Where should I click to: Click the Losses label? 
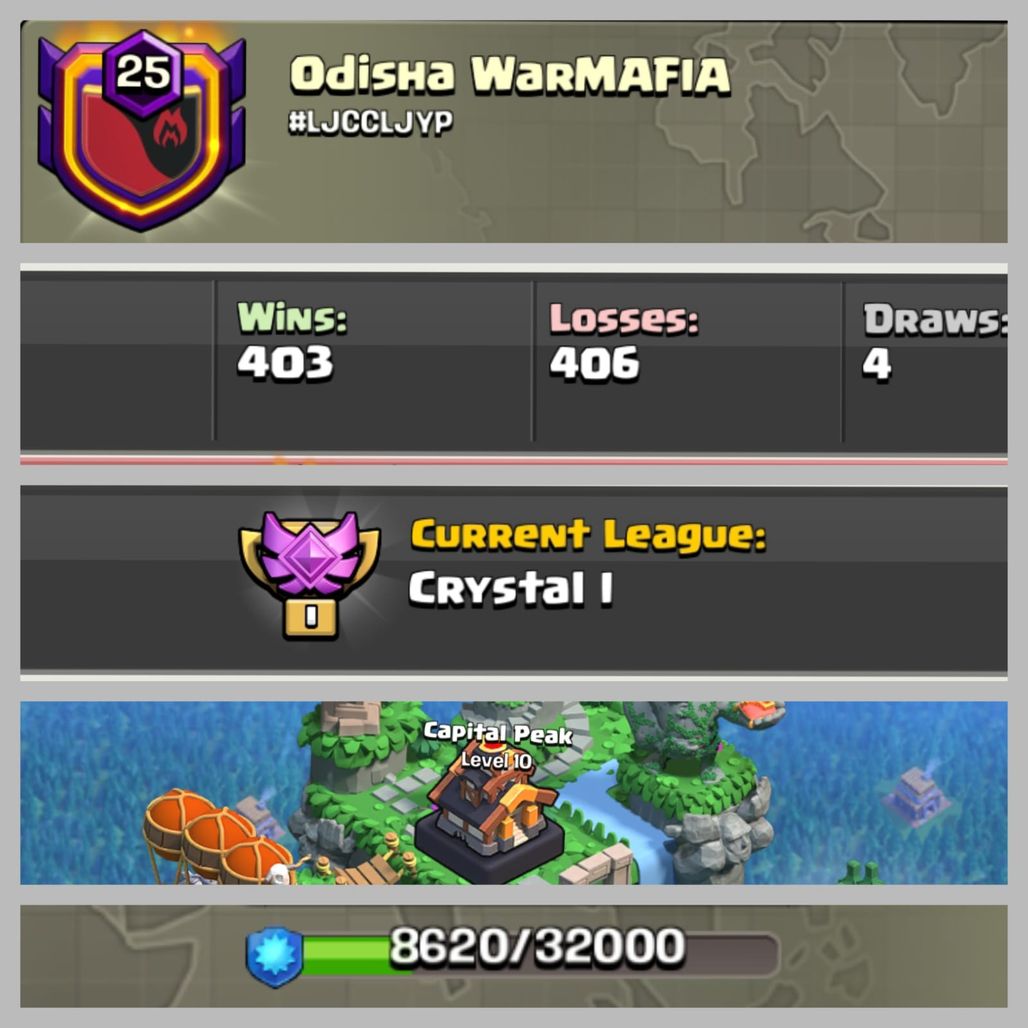(624, 319)
